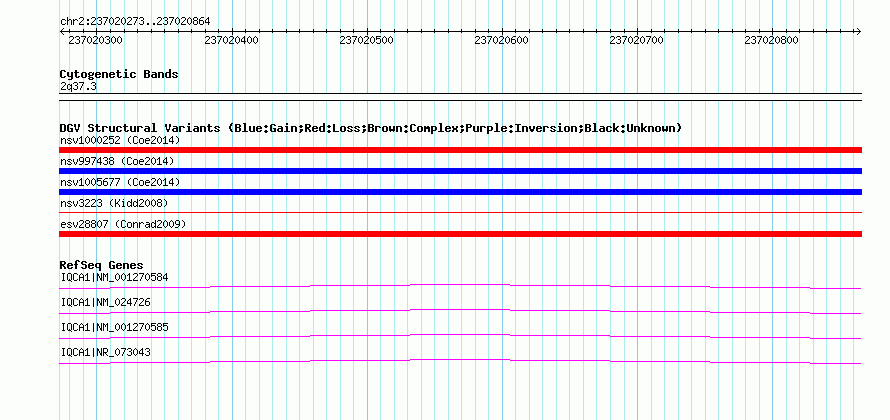
Task: Open transcript label IQCA1|NM_001270584
Action: coord(115,277)
